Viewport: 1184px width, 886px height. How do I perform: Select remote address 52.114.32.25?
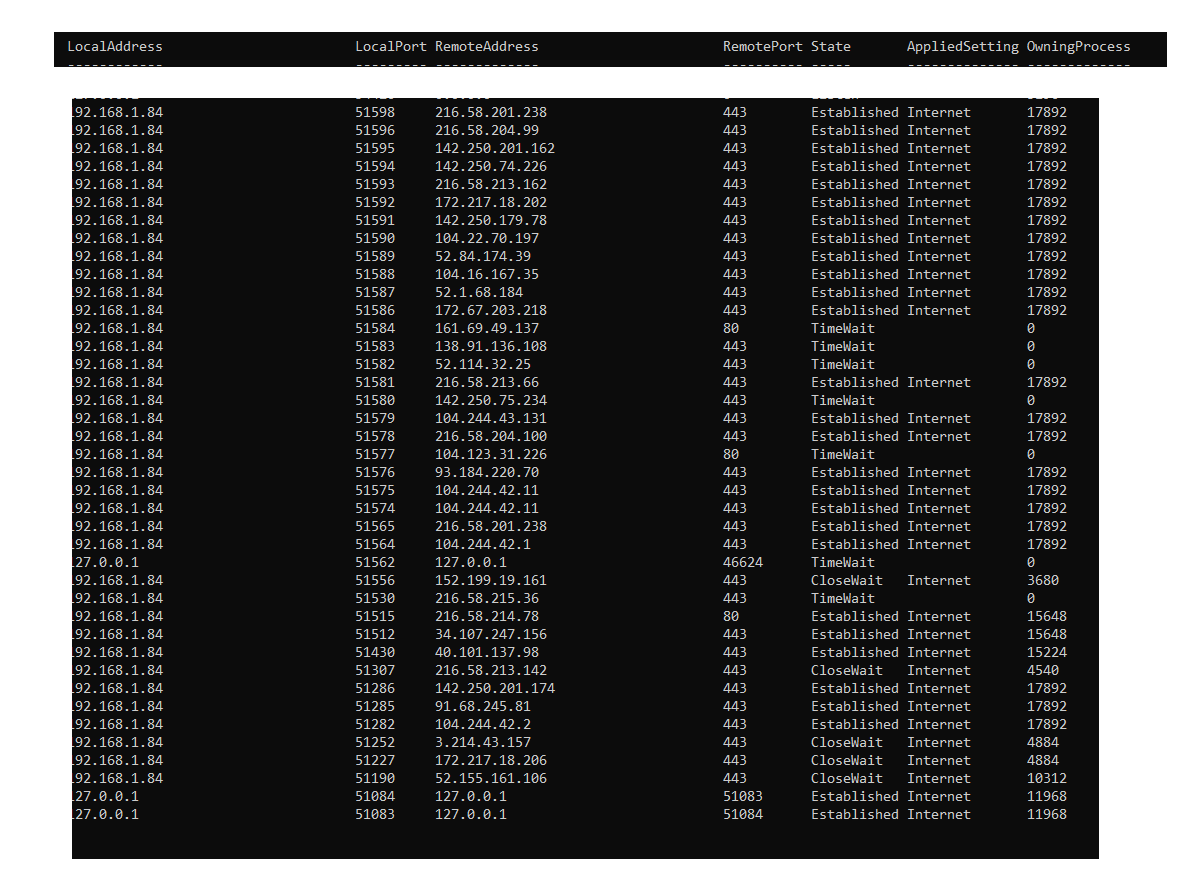(x=483, y=365)
